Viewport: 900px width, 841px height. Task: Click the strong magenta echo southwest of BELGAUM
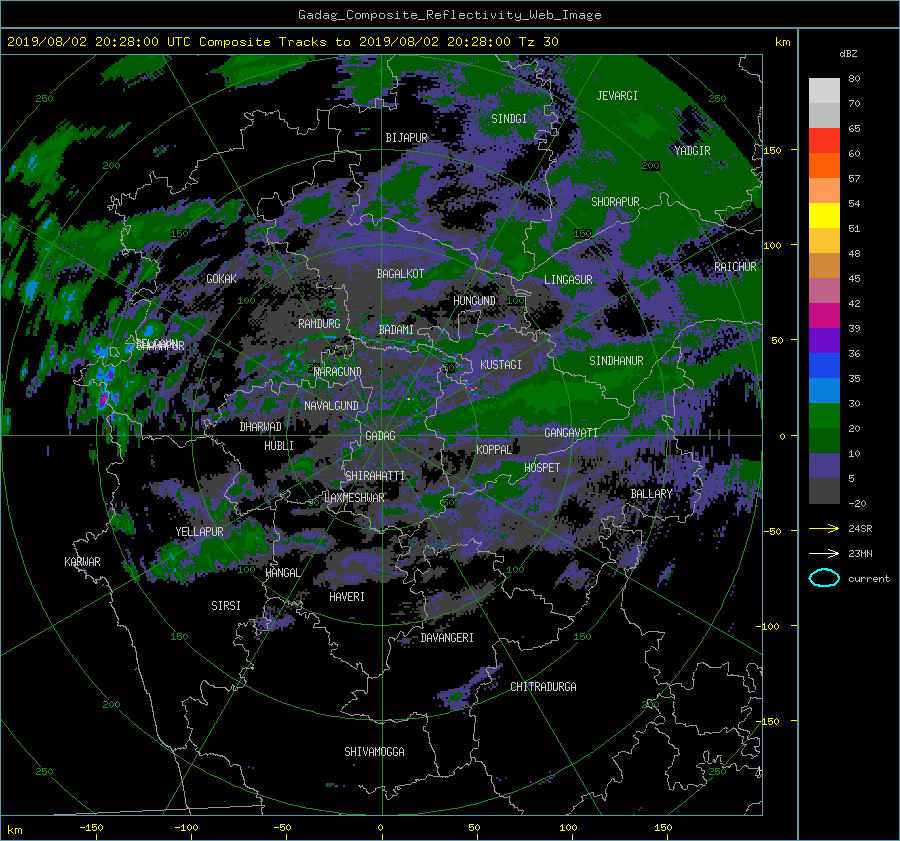pyautogui.click(x=104, y=398)
